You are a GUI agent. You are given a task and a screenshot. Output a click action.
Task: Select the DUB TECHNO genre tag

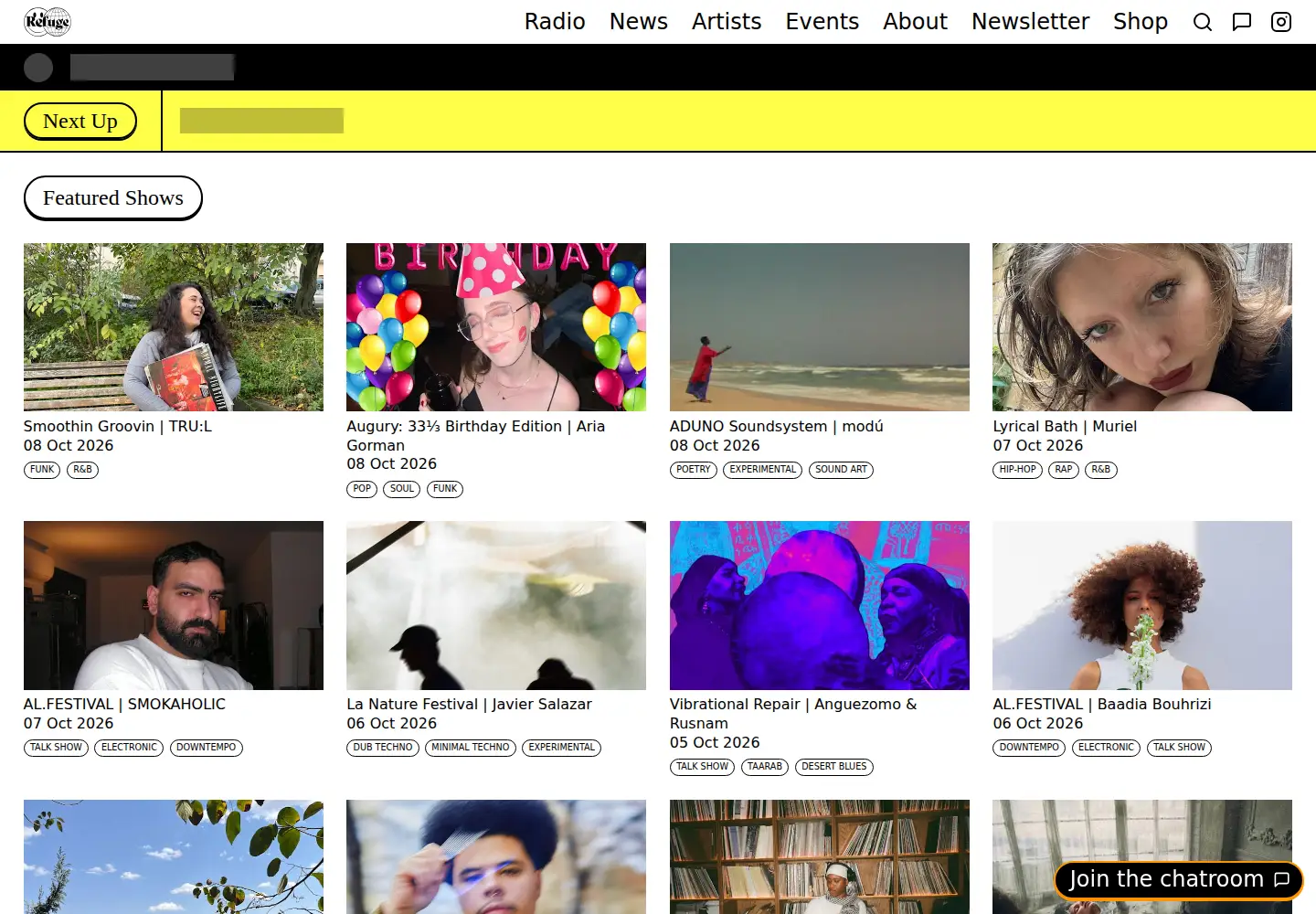point(383,748)
